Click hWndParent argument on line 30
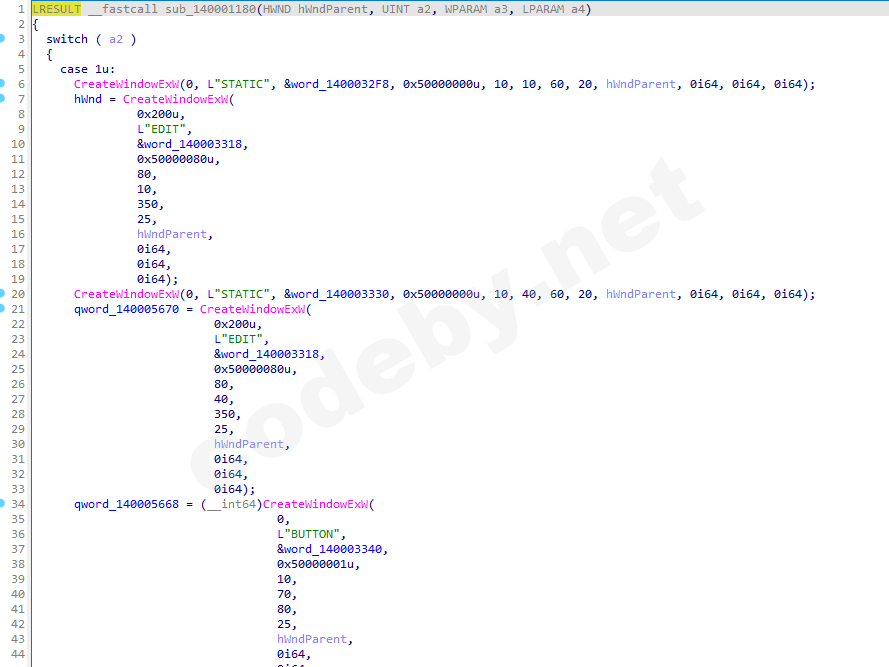 (x=249, y=444)
